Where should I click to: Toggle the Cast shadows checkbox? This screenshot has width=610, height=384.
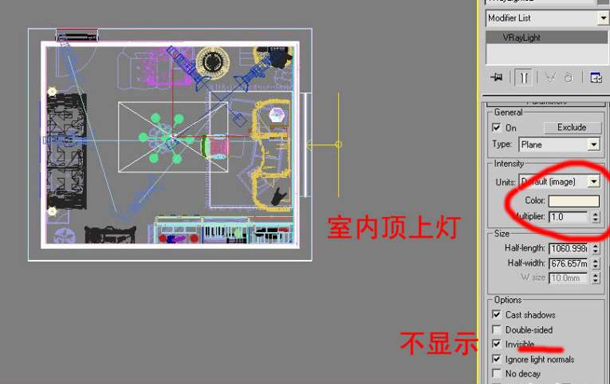click(x=496, y=314)
